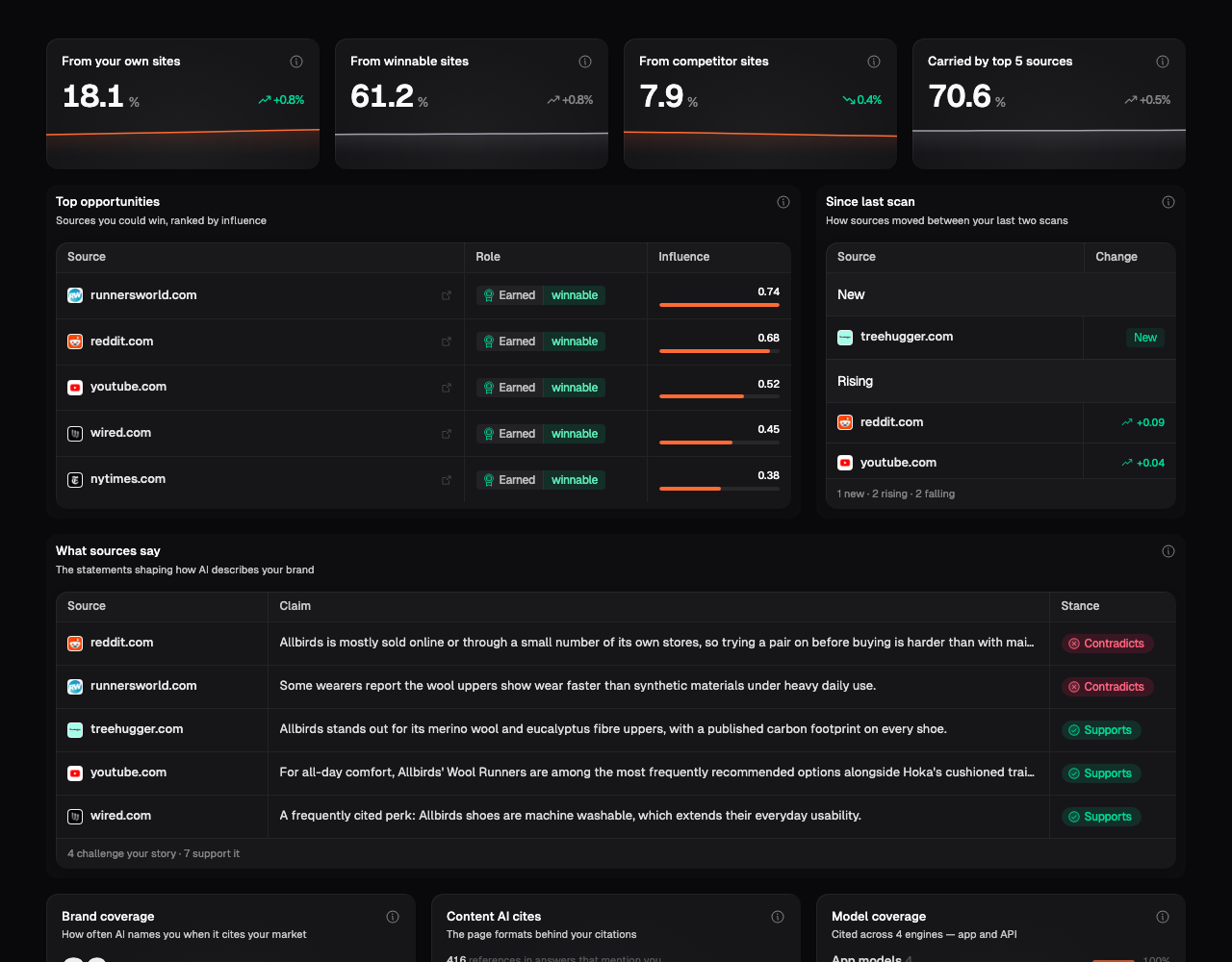Click youtube favicon in Since last scan
This screenshot has height=962, width=1232.
[845, 463]
